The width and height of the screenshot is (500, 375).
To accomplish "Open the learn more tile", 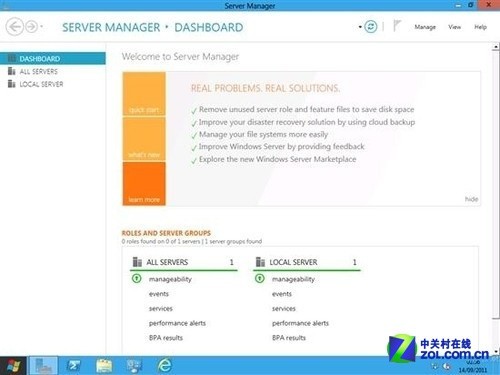I will (x=144, y=184).
